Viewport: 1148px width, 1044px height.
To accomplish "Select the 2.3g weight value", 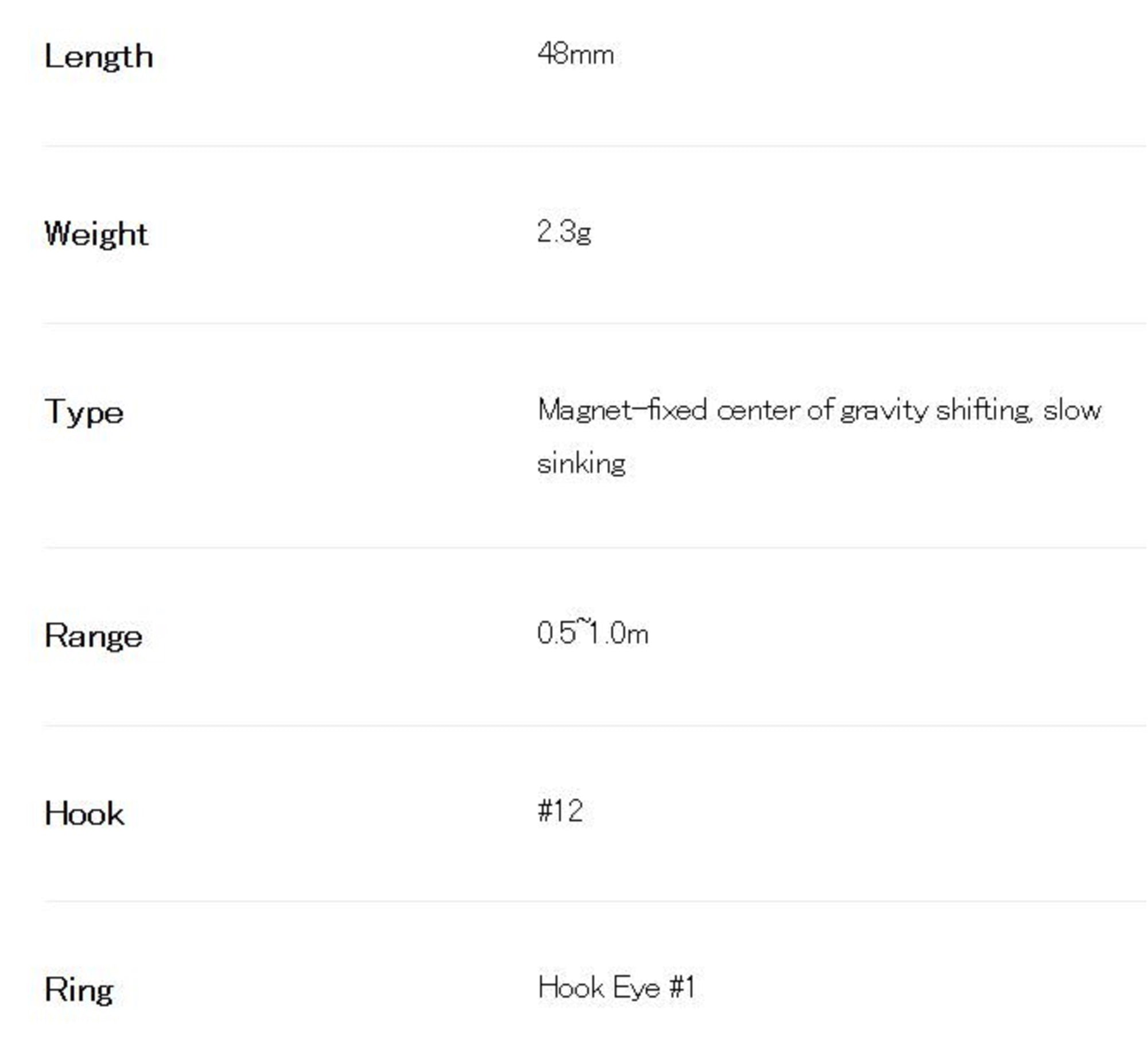I will click(564, 232).
